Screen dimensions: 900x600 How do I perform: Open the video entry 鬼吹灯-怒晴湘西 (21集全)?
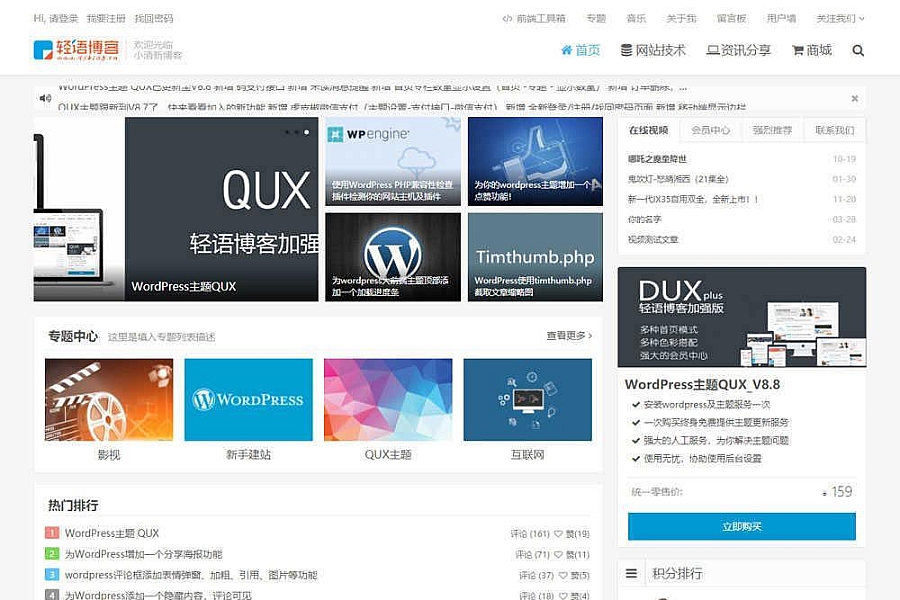(x=678, y=179)
